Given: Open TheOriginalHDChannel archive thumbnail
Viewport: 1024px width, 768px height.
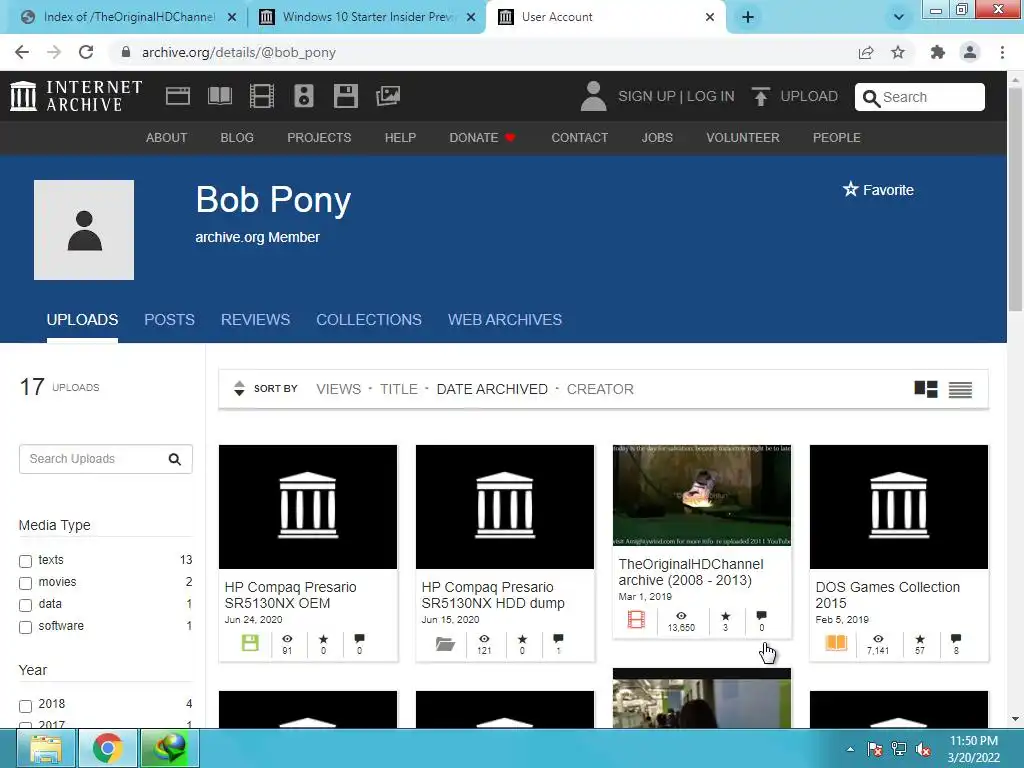Looking at the screenshot, I should 701,496.
